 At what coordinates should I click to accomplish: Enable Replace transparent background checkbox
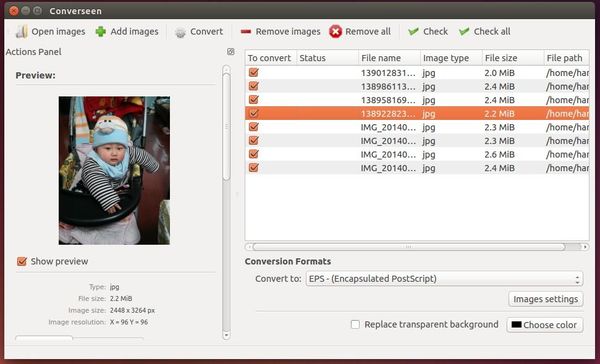click(355, 325)
